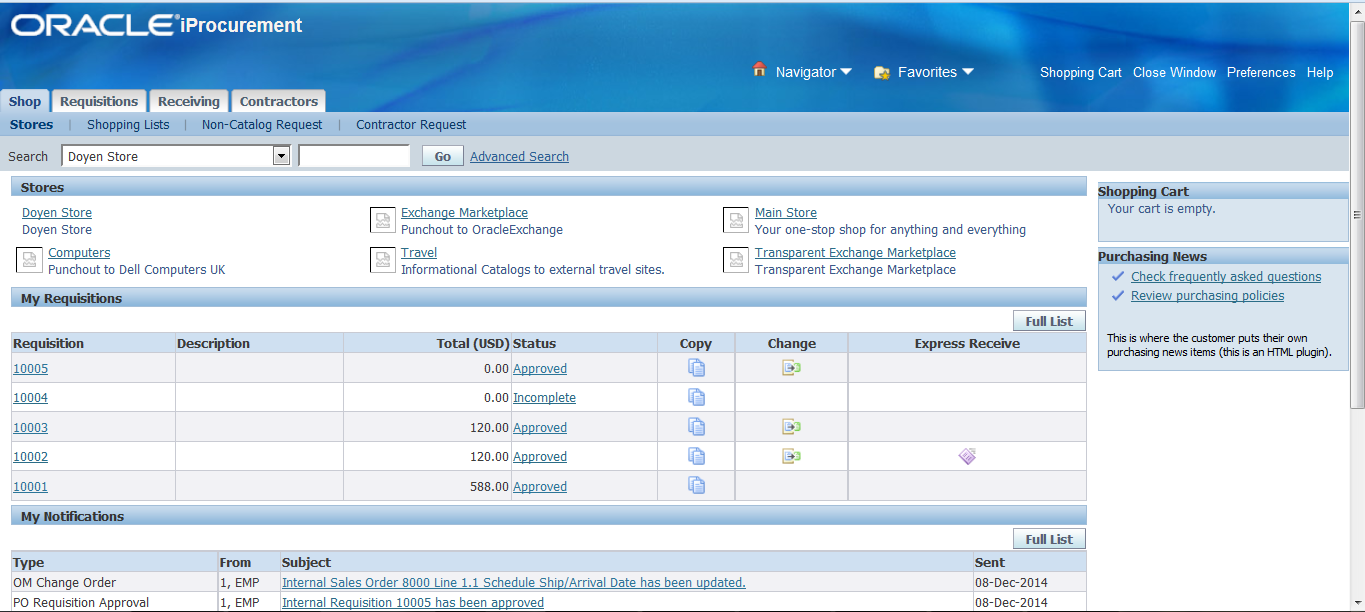Click Approved status for requisition 10005

point(540,368)
